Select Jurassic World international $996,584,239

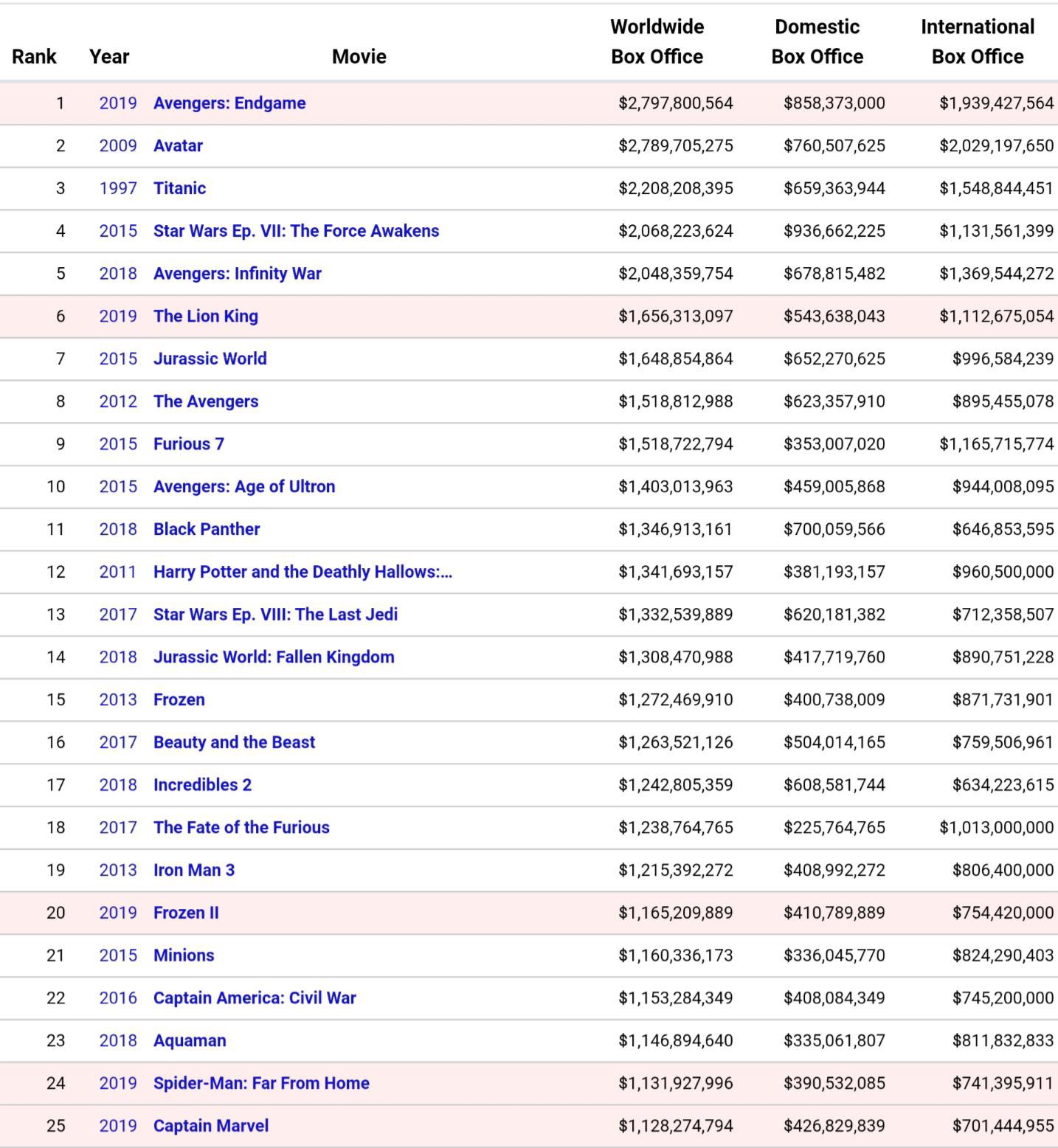(x=1003, y=359)
